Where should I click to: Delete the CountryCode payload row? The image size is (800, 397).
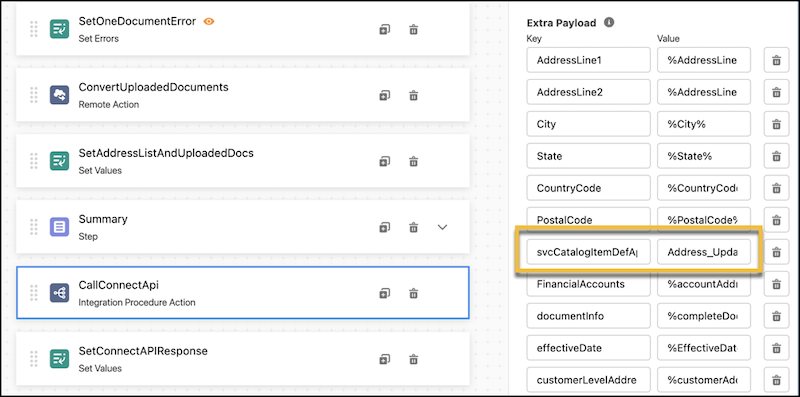click(x=777, y=188)
